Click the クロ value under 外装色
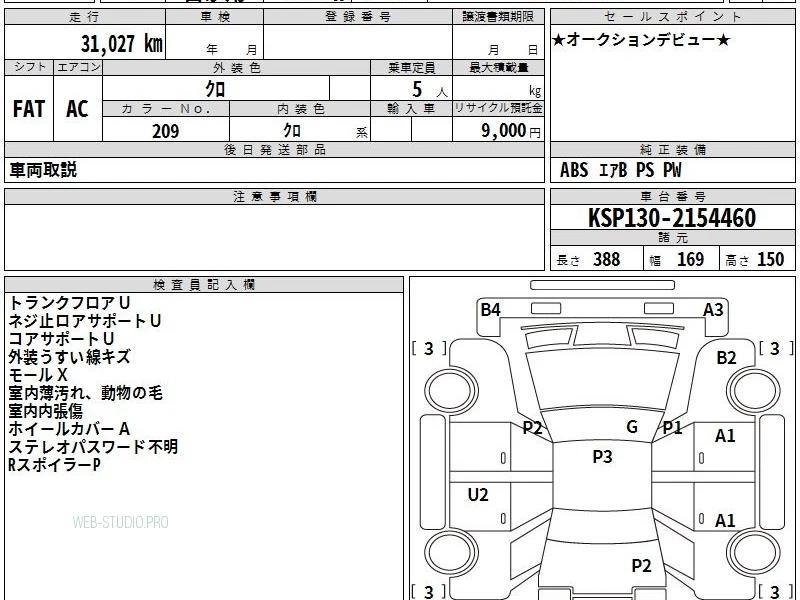The image size is (800, 600). tap(215, 89)
